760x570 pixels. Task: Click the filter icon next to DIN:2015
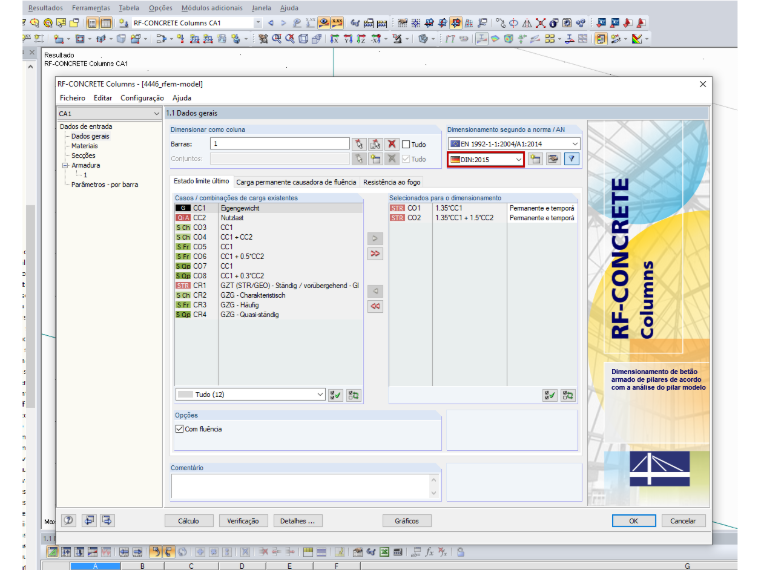572,159
